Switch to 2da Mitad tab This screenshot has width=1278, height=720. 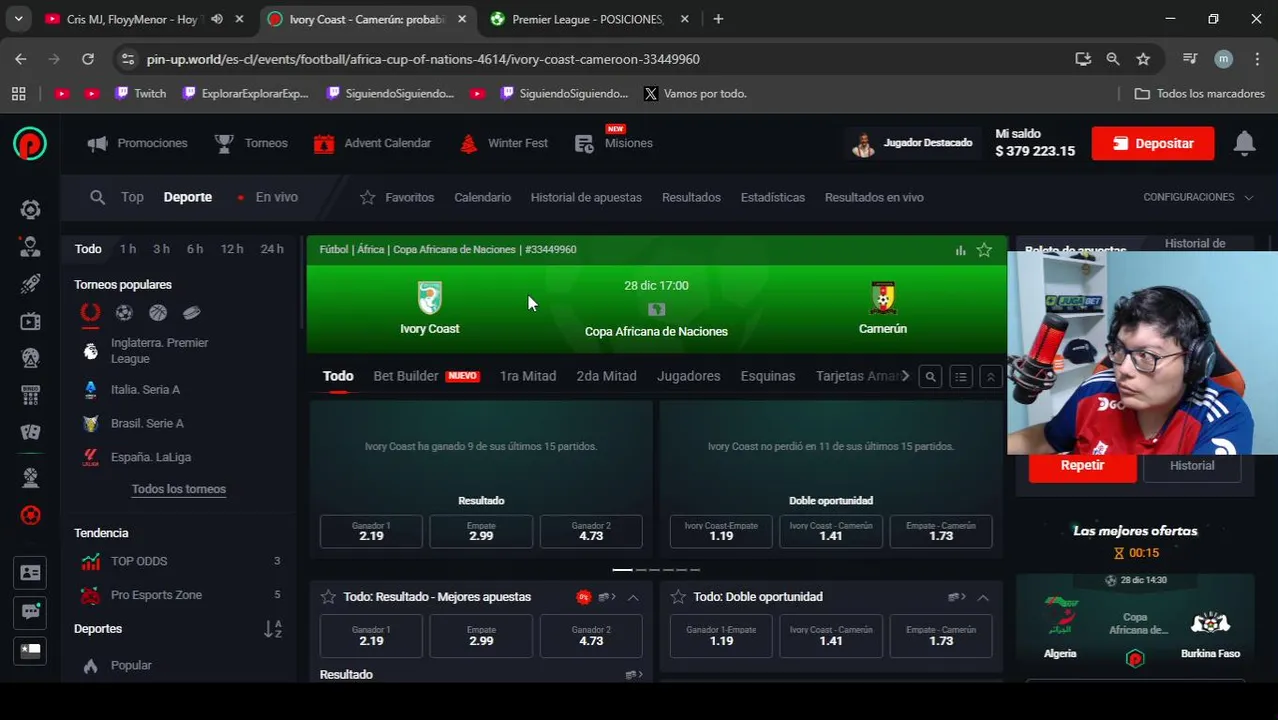tap(606, 376)
